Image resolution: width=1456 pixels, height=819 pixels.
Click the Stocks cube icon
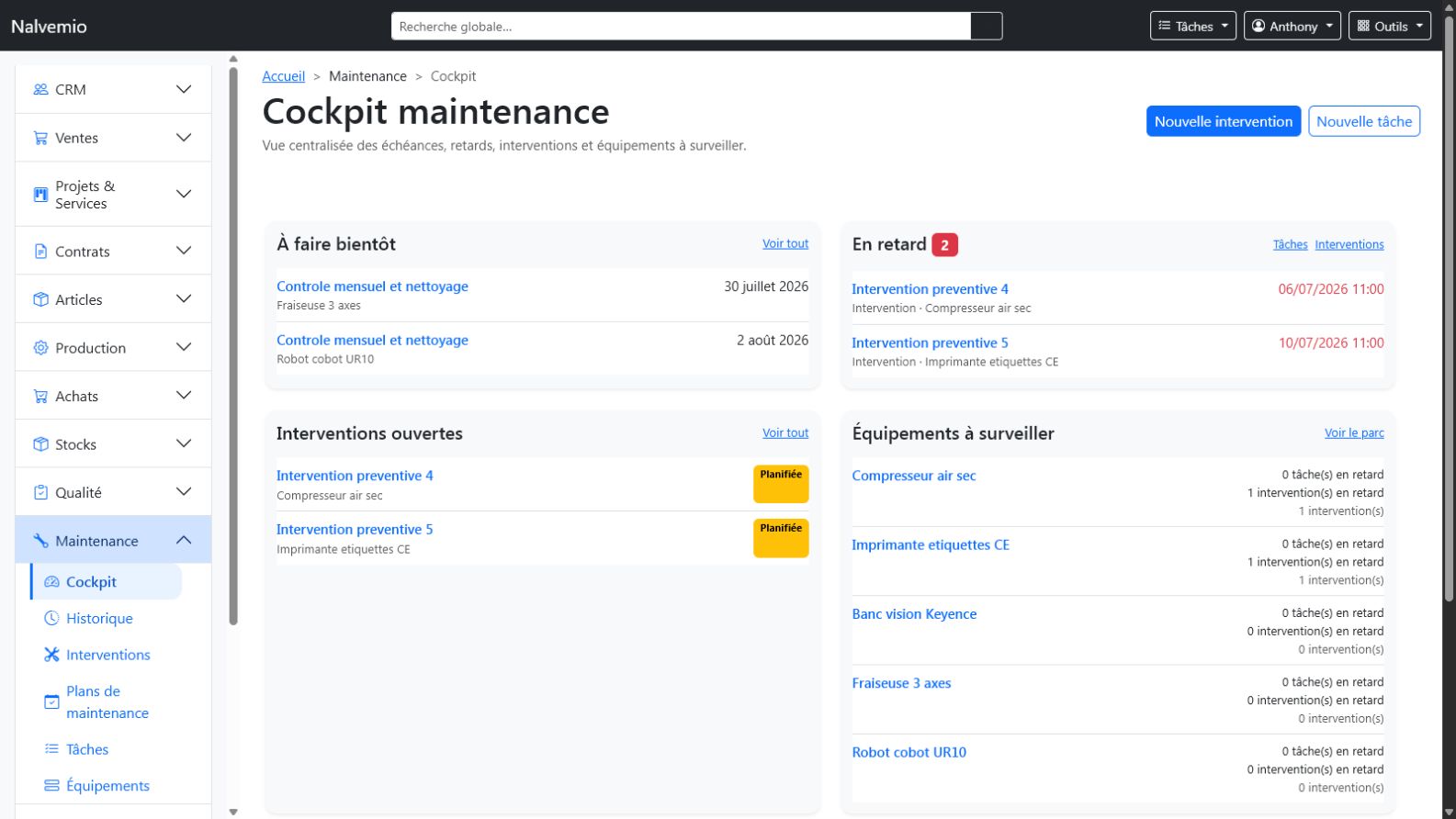click(x=40, y=444)
